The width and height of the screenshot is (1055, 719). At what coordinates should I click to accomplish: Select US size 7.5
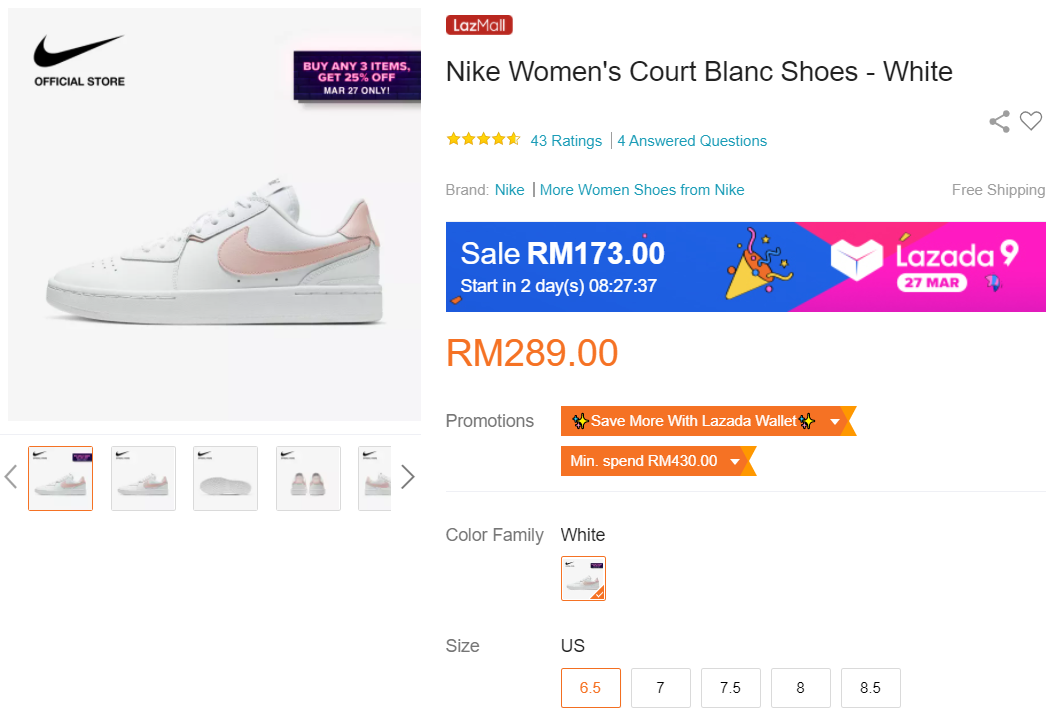pyautogui.click(x=730, y=688)
